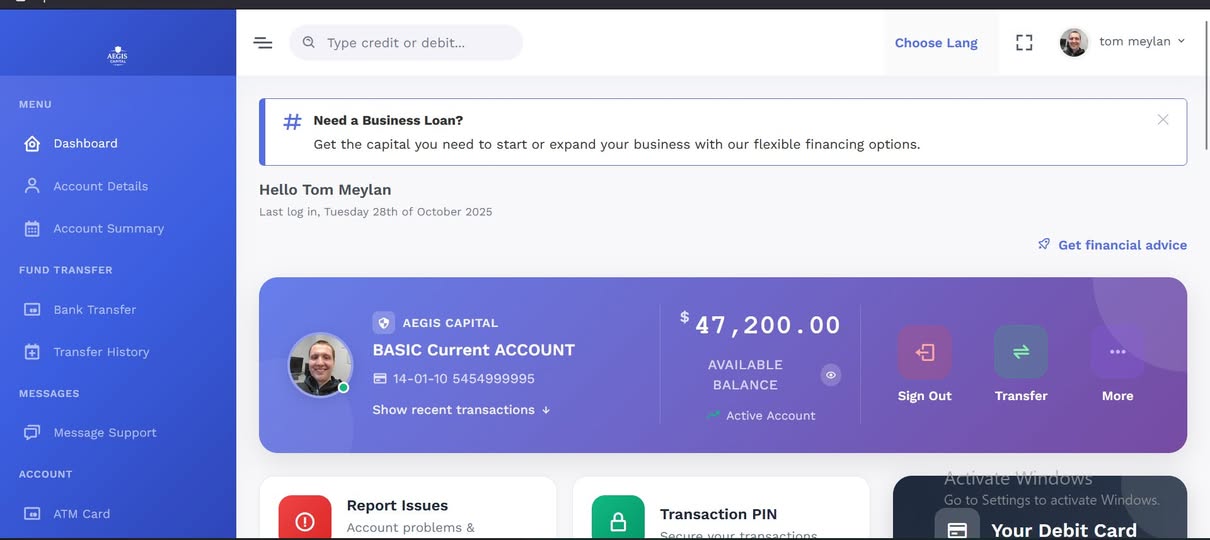This screenshot has height=540, width=1210.
Task: Toggle balance visibility with the eye icon
Action: pos(831,375)
